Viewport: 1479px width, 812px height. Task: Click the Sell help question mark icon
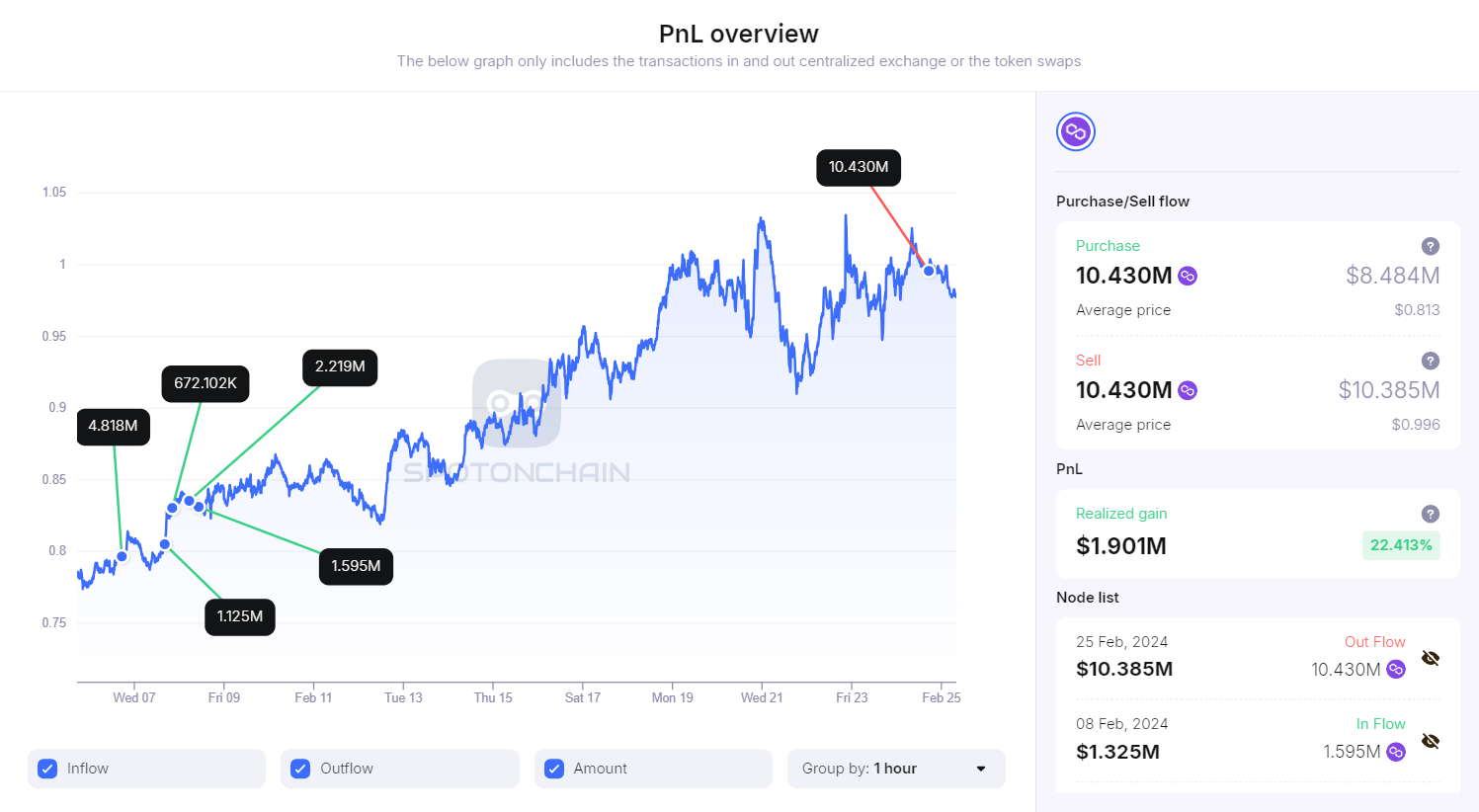pos(1430,361)
